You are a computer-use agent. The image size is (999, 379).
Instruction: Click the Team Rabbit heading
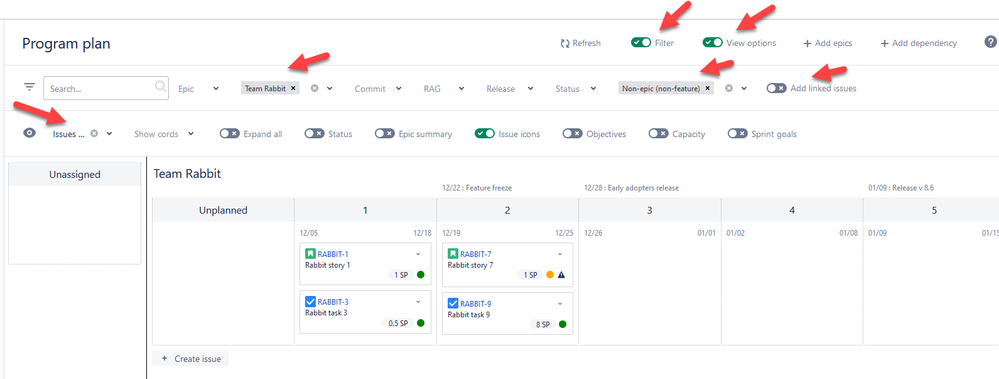click(187, 173)
